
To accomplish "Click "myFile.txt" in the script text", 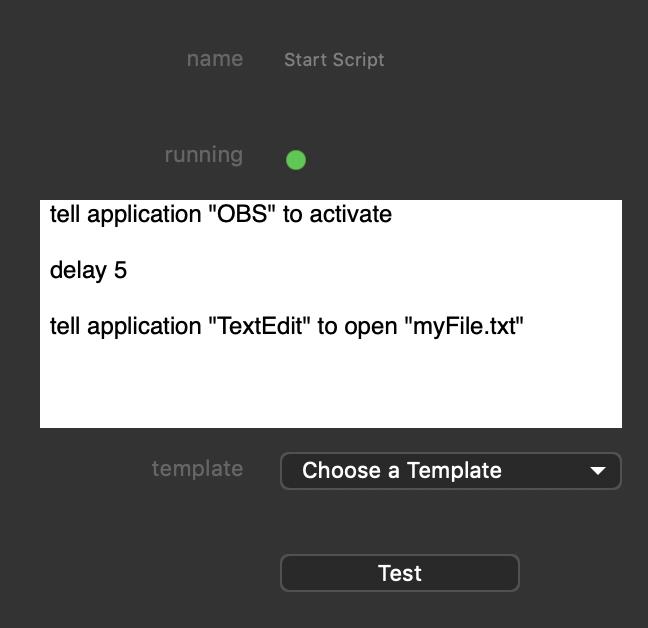I will pos(463,326).
